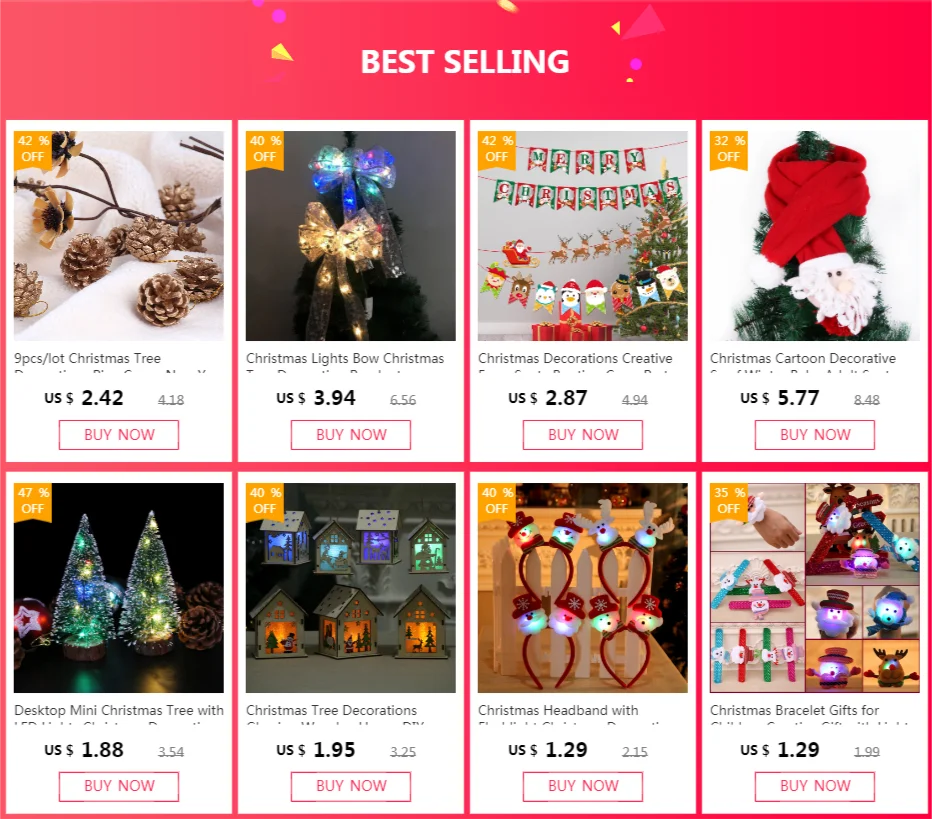This screenshot has height=819, width=932.
Task: Click BUY NOW under the US $2.42 item
Action: (x=119, y=435)
